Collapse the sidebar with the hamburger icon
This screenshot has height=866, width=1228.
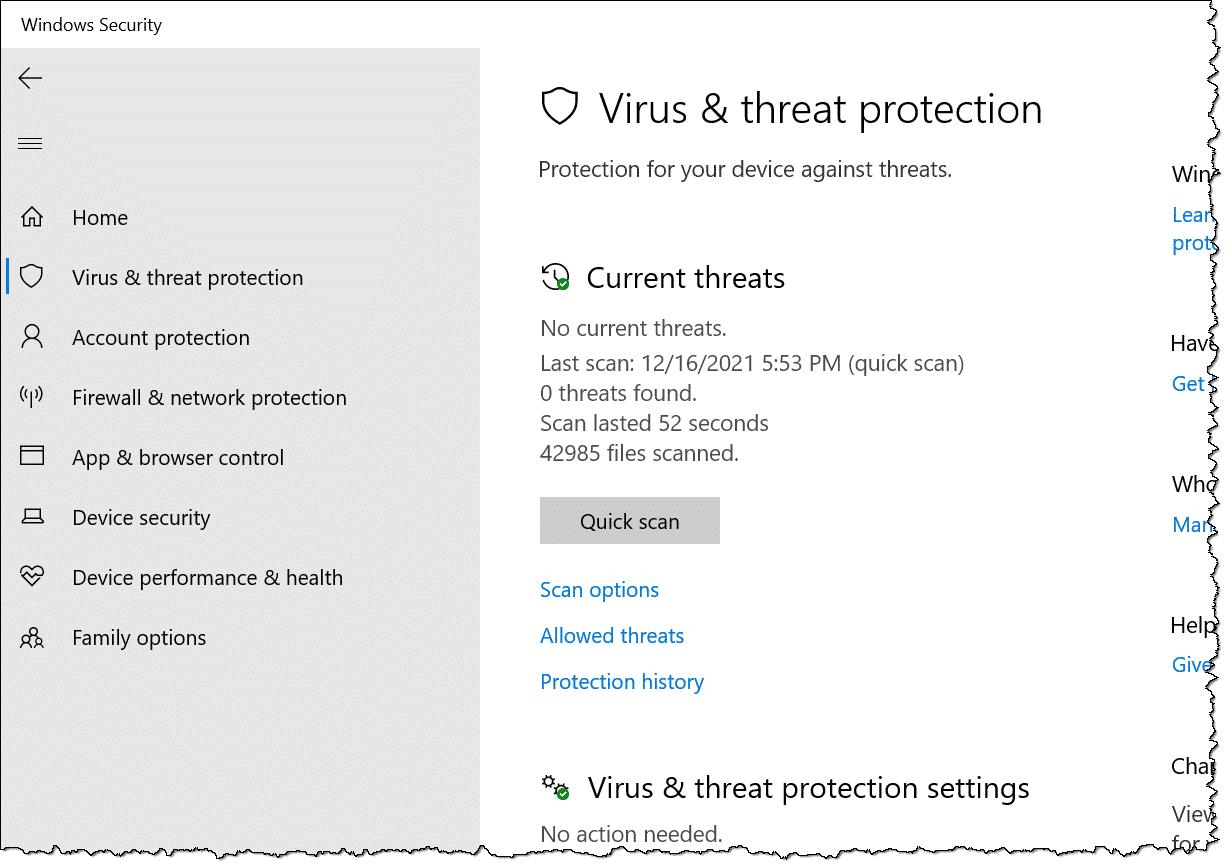[30, 143]
